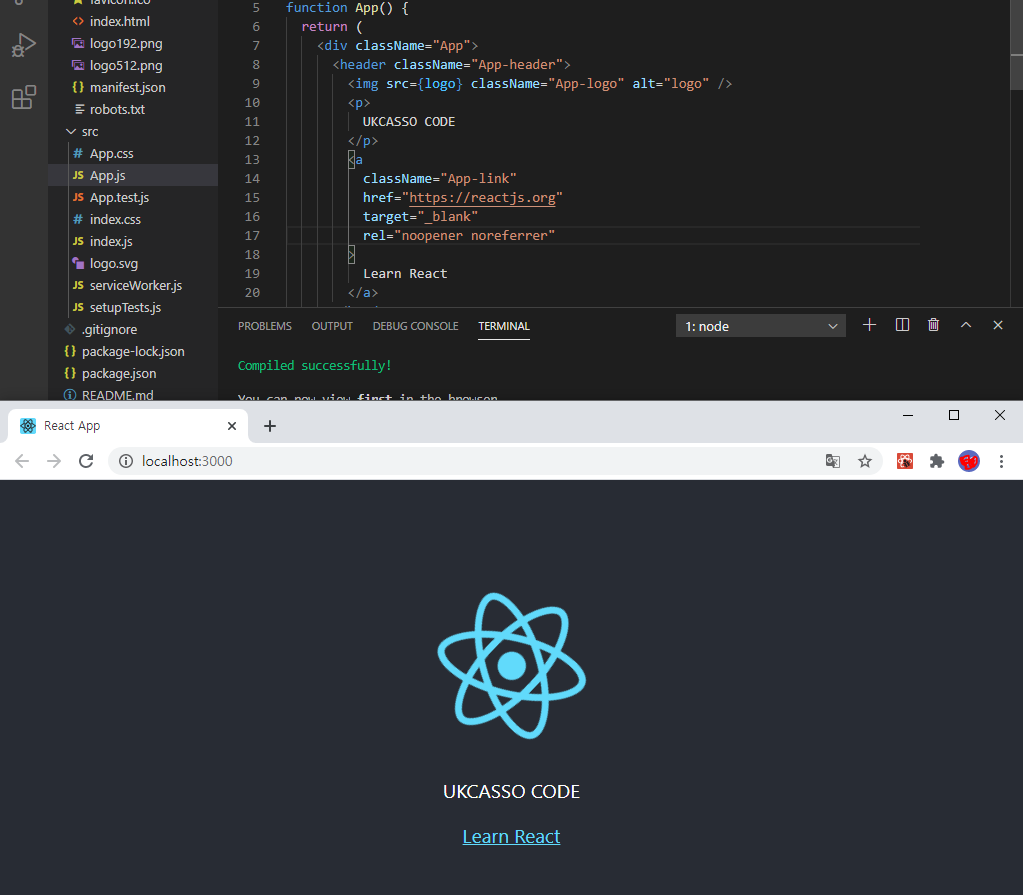
Task: Click line number 10 in the editor gutter
Action: click(252, 102)
